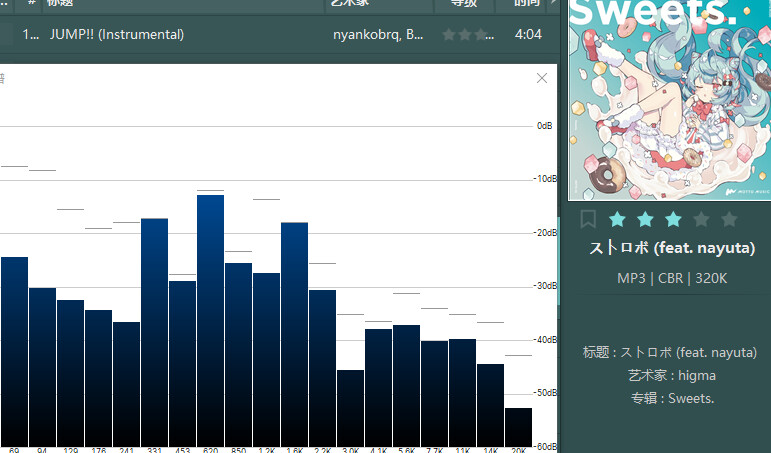Viewport: 771px width, 453px height.
Task: Click the 等级 rating column header
Action: pyautogui.click(x=464, y=4)
